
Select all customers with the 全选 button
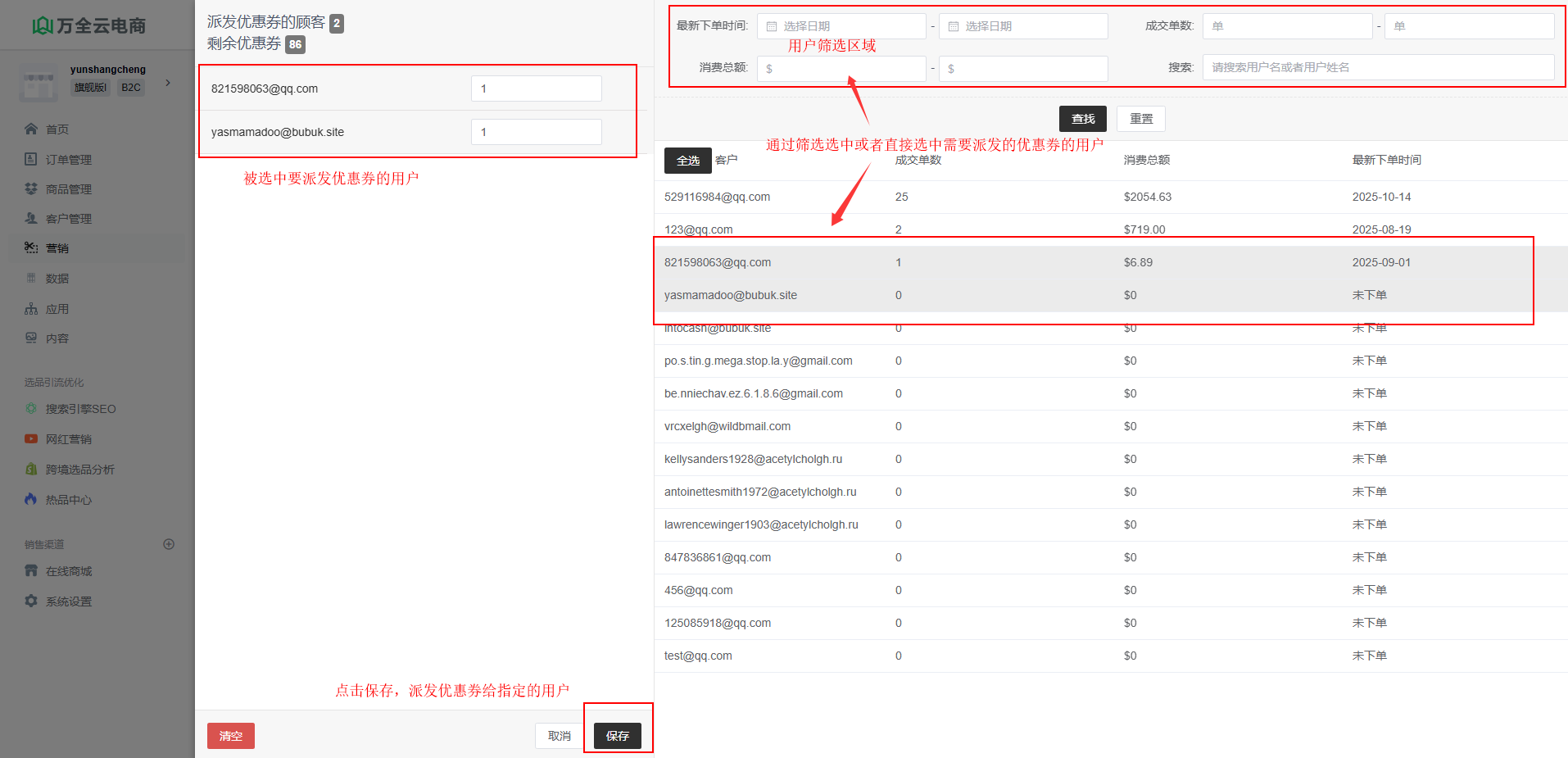(x=687, y=161)
